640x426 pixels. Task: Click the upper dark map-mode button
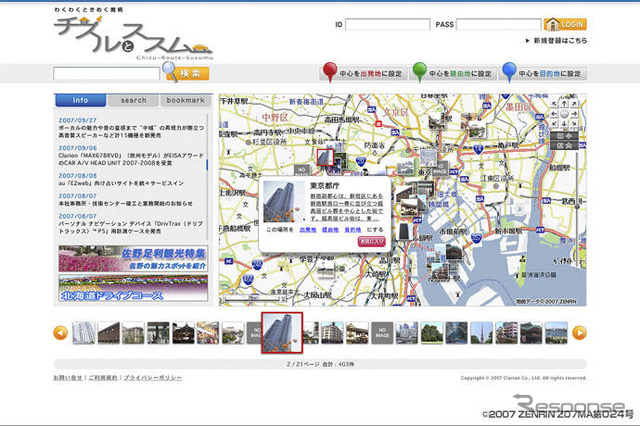point(564,136)
